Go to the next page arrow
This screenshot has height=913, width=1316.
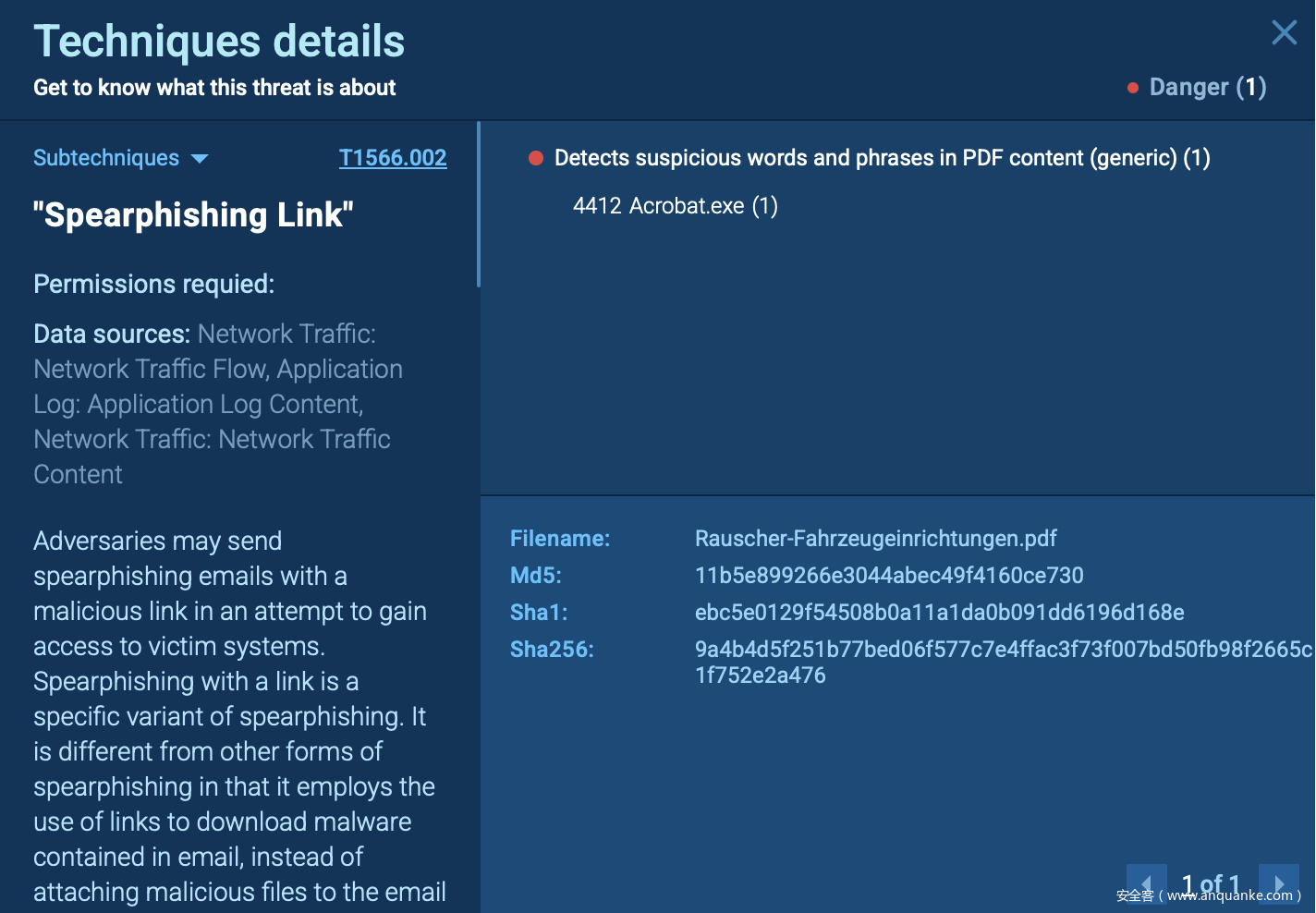[x=1279, y=883]
